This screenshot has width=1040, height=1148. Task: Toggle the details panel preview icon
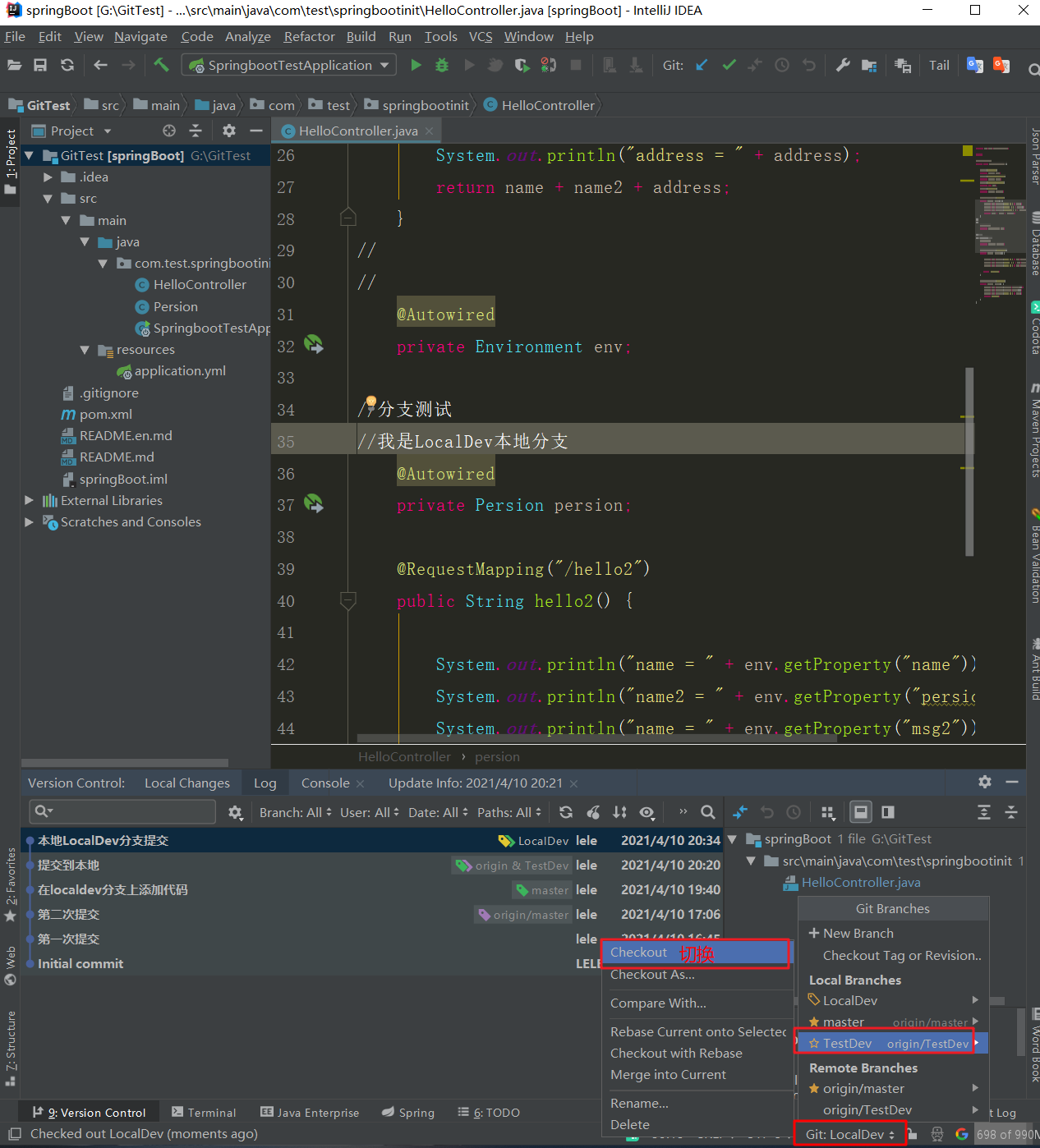(860, 811)
